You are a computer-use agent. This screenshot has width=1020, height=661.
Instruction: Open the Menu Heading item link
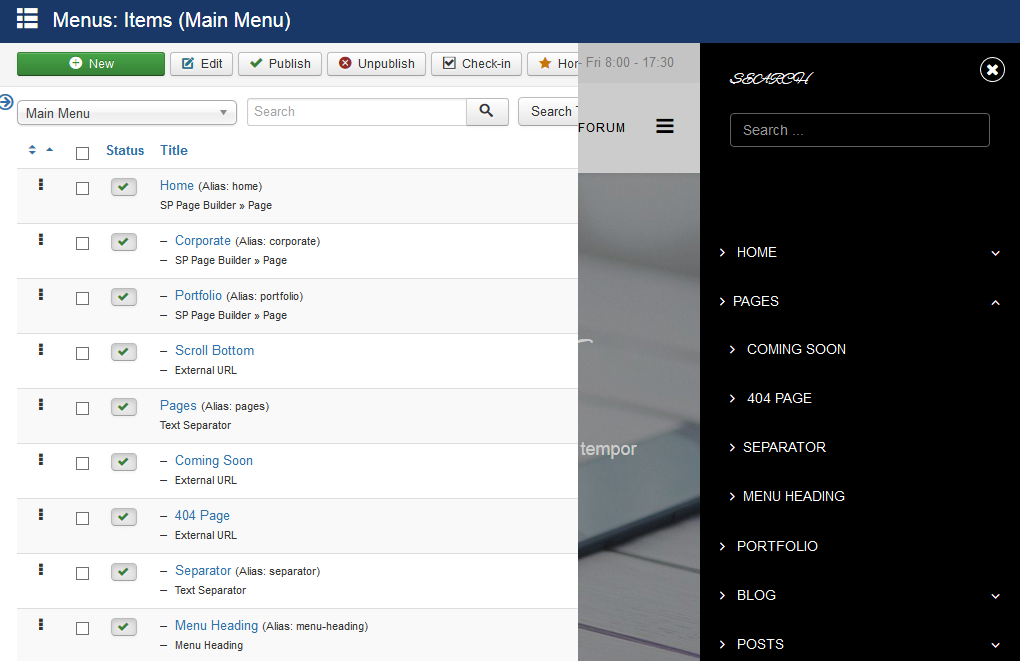tap(217, 625)
